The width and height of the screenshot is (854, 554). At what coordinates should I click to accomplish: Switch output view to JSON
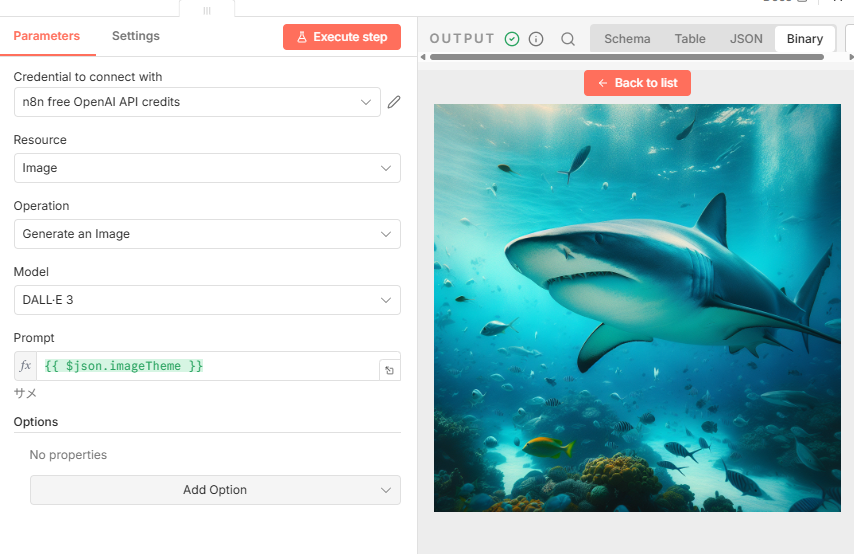click(x=746, y=39)
